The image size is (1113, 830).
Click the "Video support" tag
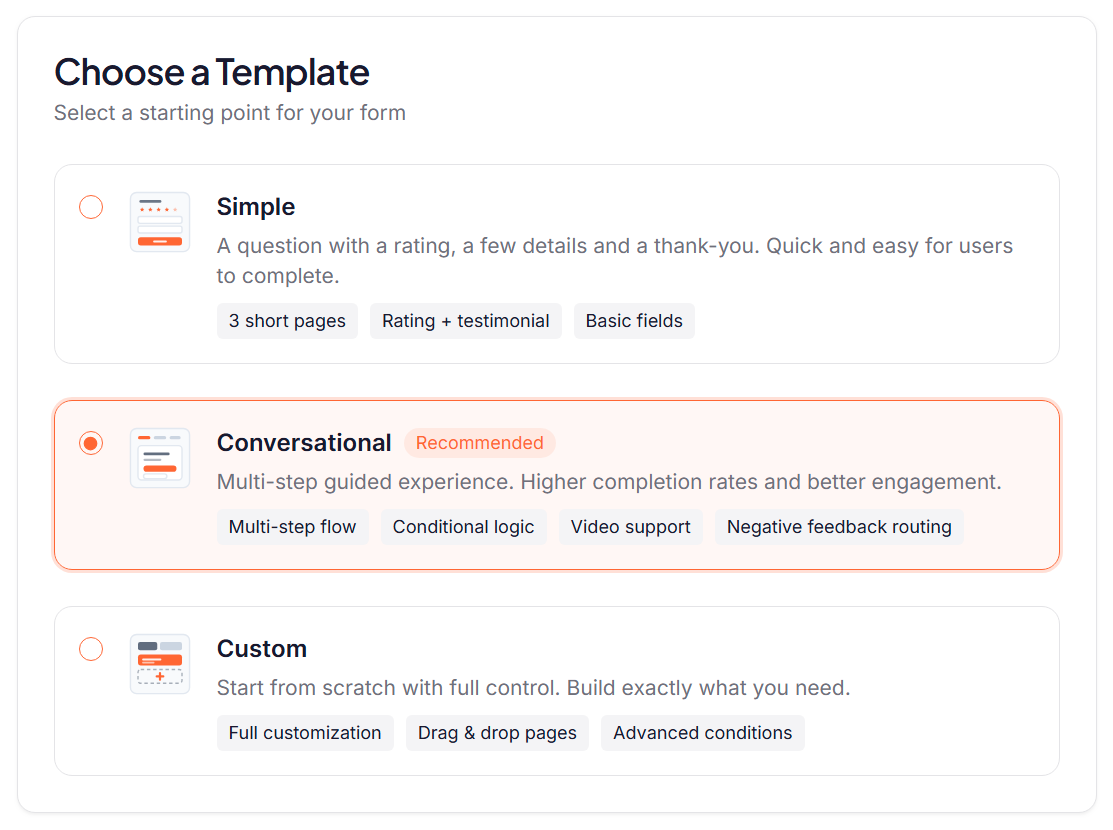(630, 527)
